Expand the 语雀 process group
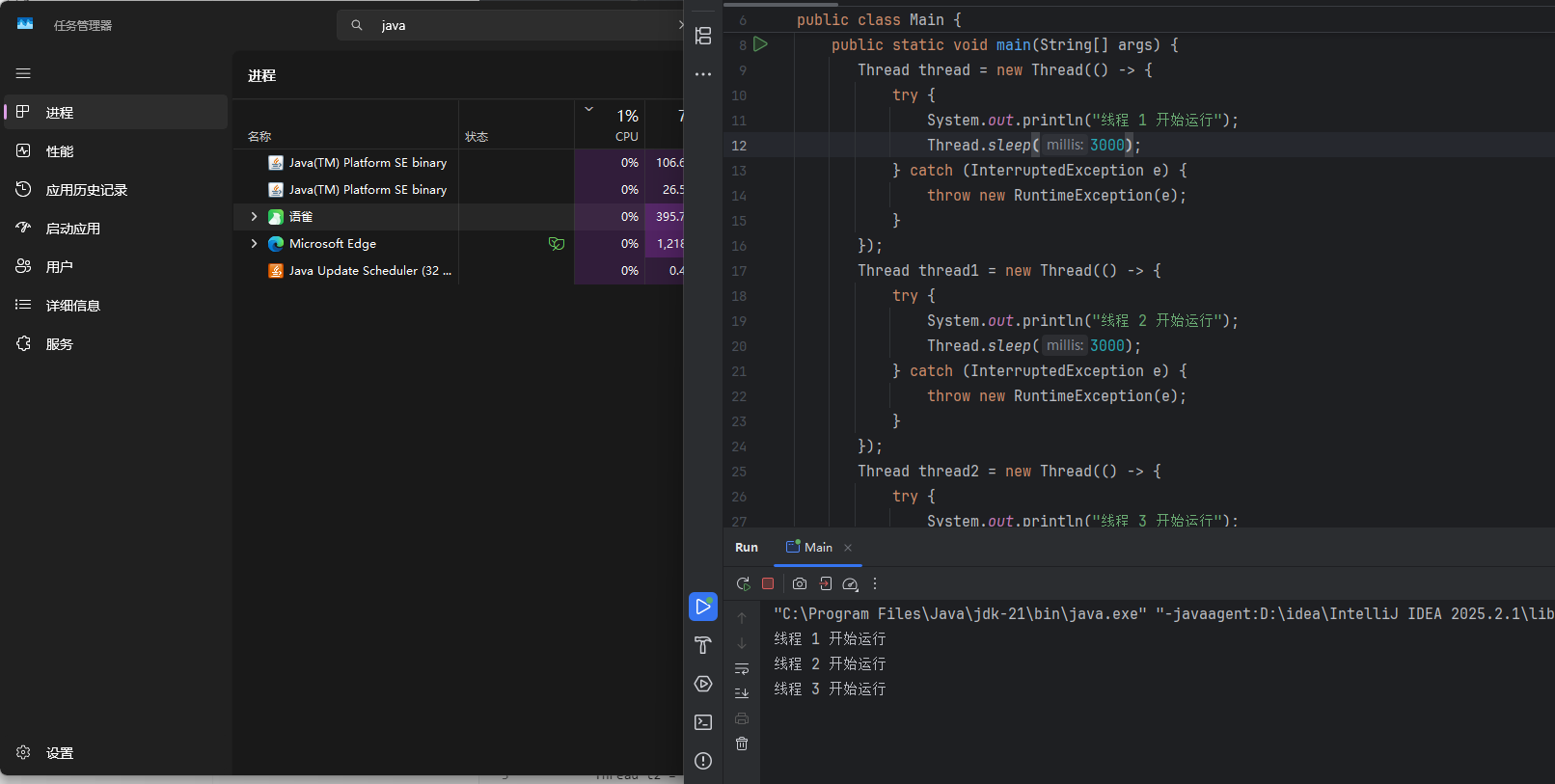 pyautogui.click(x=254, y=216)
